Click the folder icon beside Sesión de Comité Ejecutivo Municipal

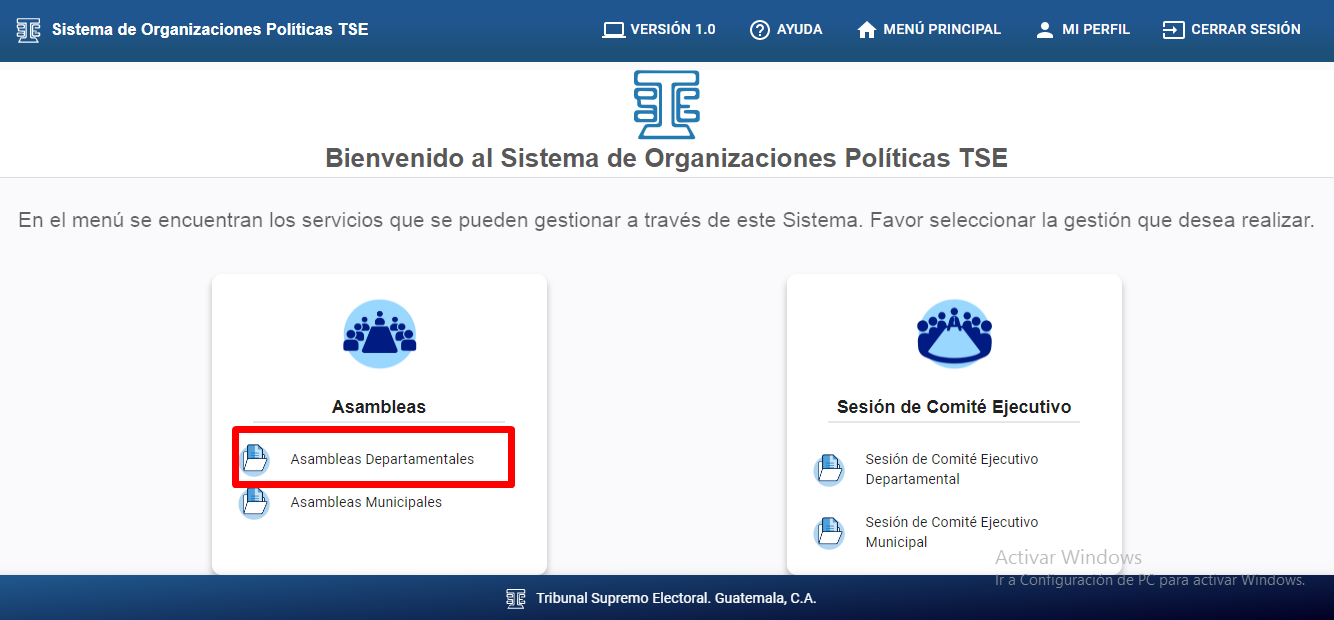pos(829,532)
